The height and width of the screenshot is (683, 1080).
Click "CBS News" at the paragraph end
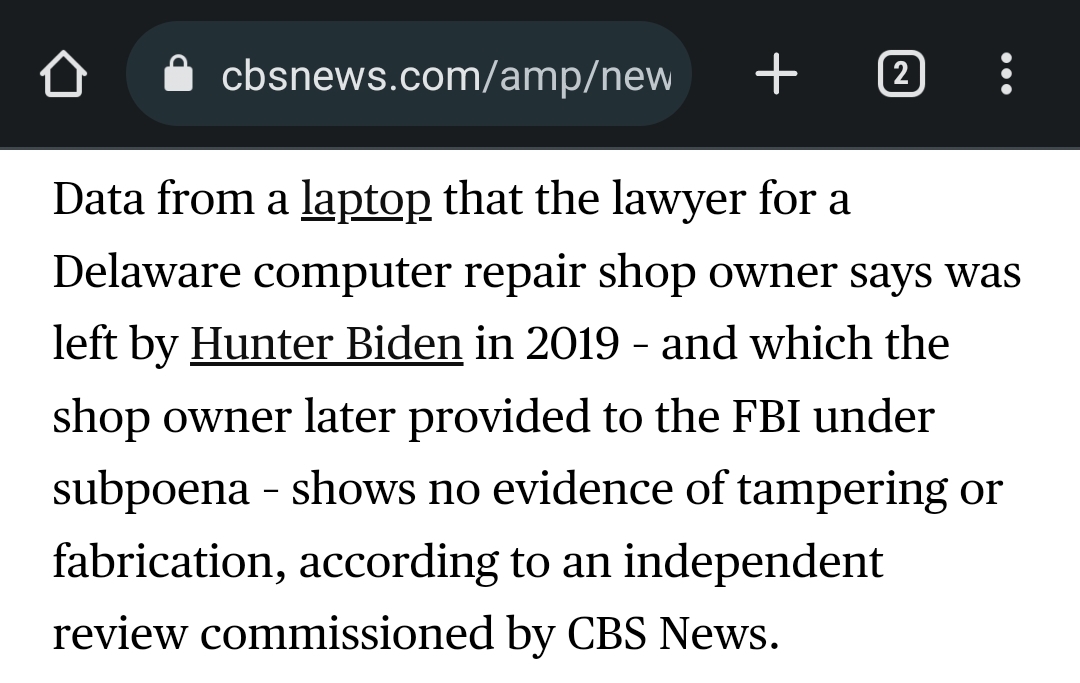673,633
